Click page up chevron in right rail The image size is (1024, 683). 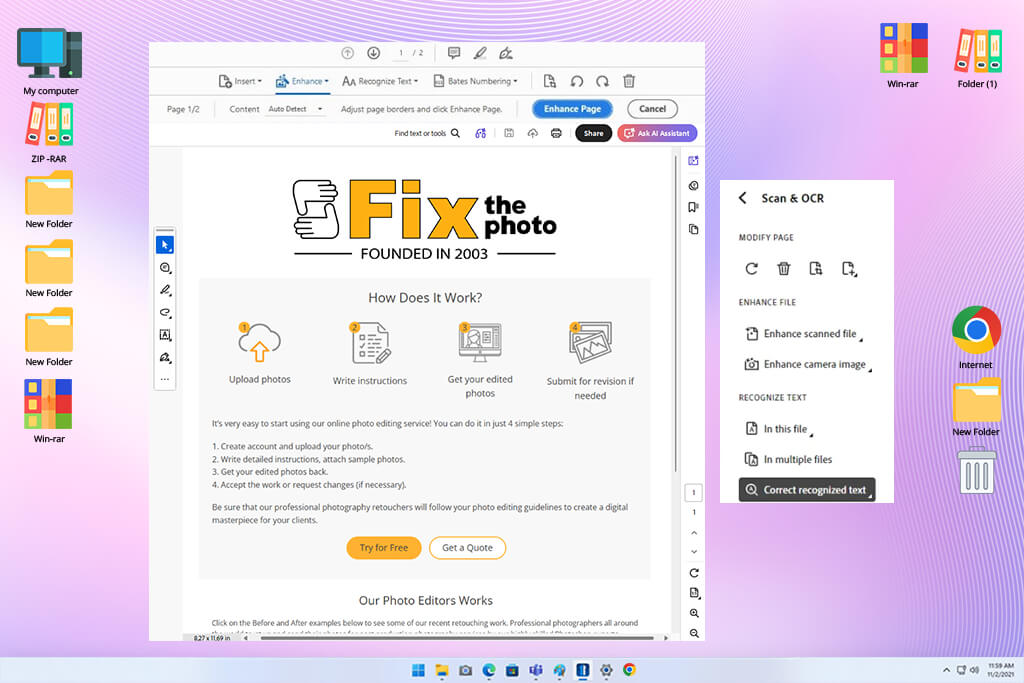(694, 533)
